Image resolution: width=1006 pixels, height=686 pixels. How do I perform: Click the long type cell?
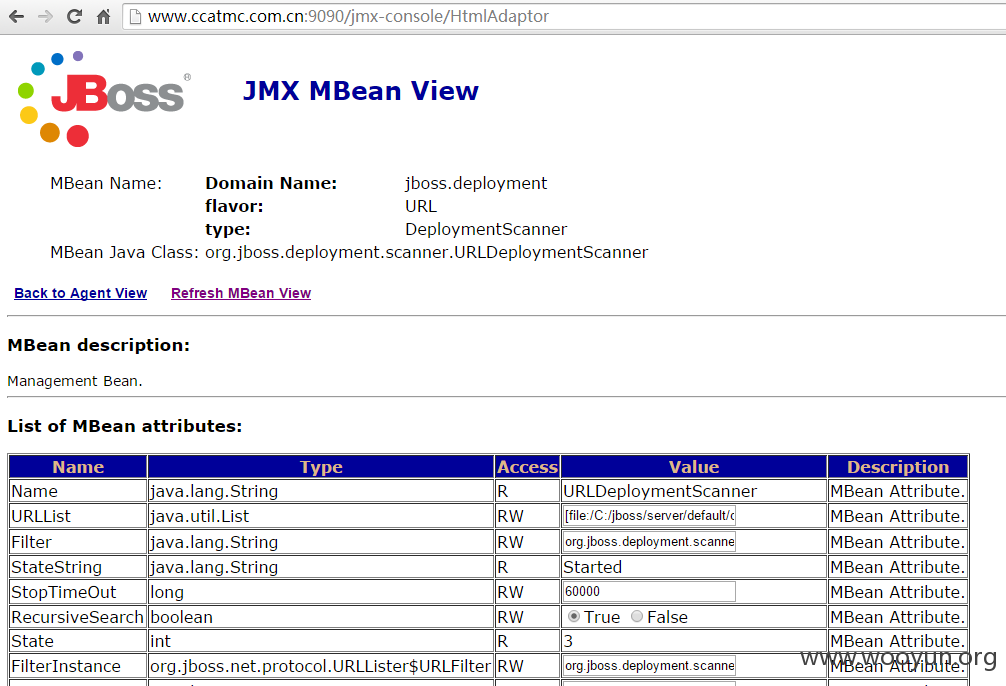coord(321,592)
